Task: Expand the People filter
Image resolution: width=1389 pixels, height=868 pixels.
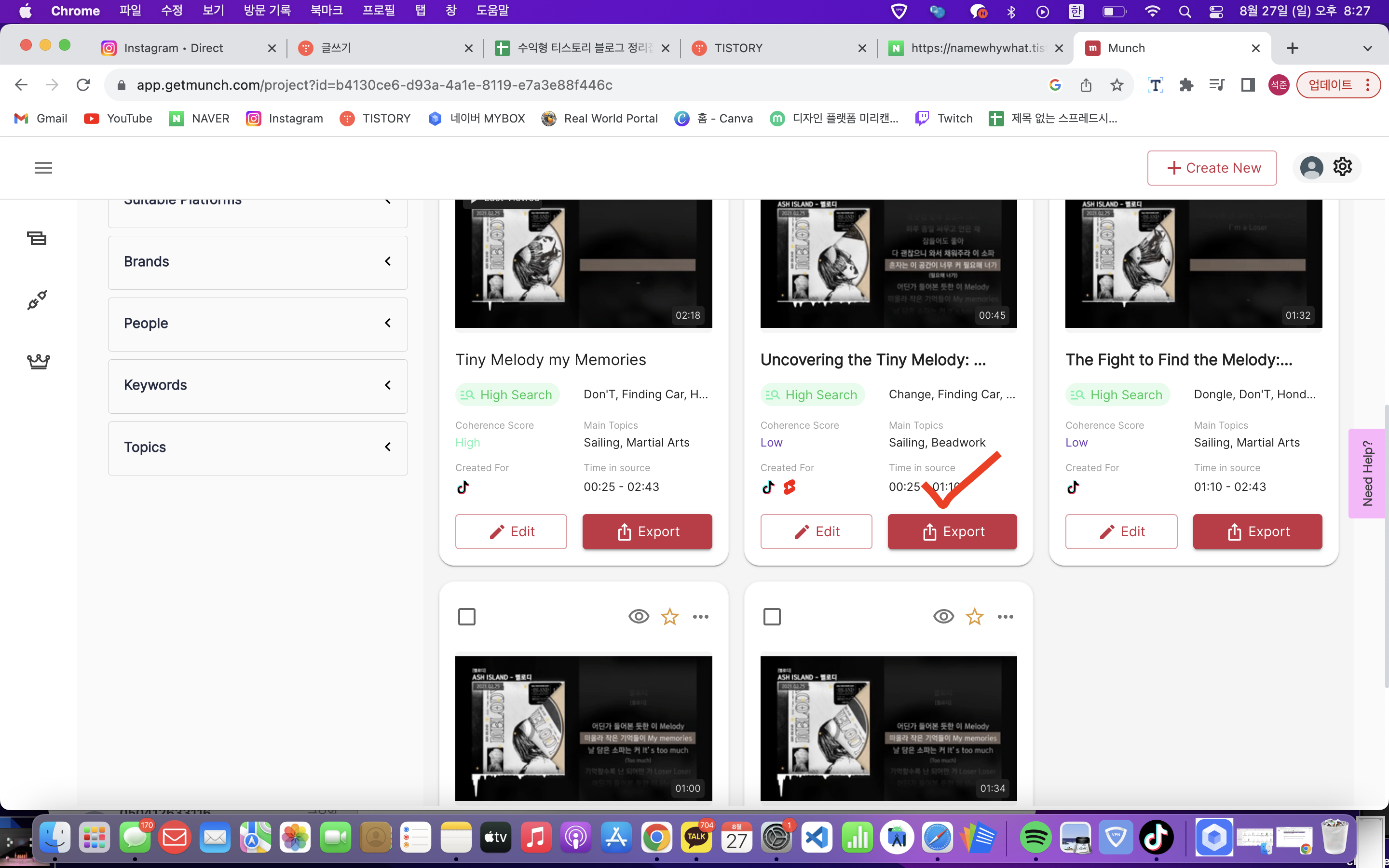Action: click(258, 324)
